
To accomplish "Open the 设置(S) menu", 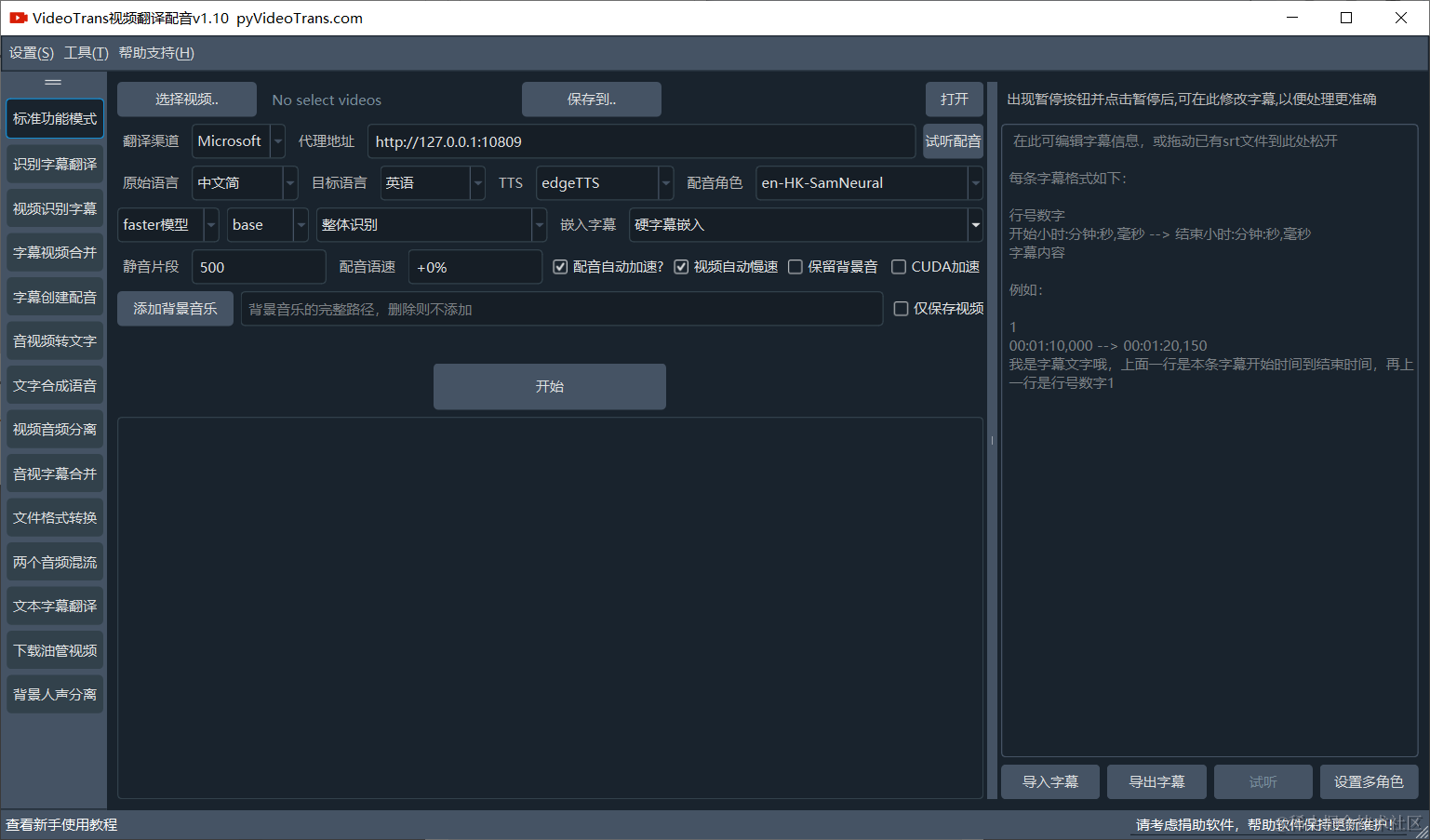I will click(32, 53).
